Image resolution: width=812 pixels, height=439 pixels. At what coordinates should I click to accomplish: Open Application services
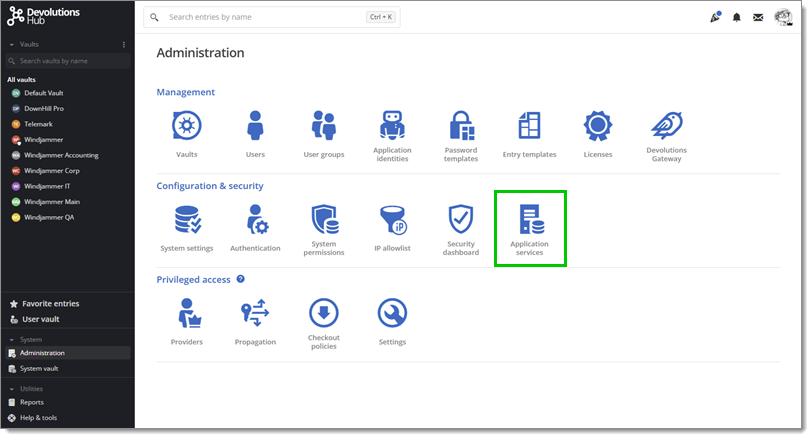pyautogui.click(x=529, y=230)
